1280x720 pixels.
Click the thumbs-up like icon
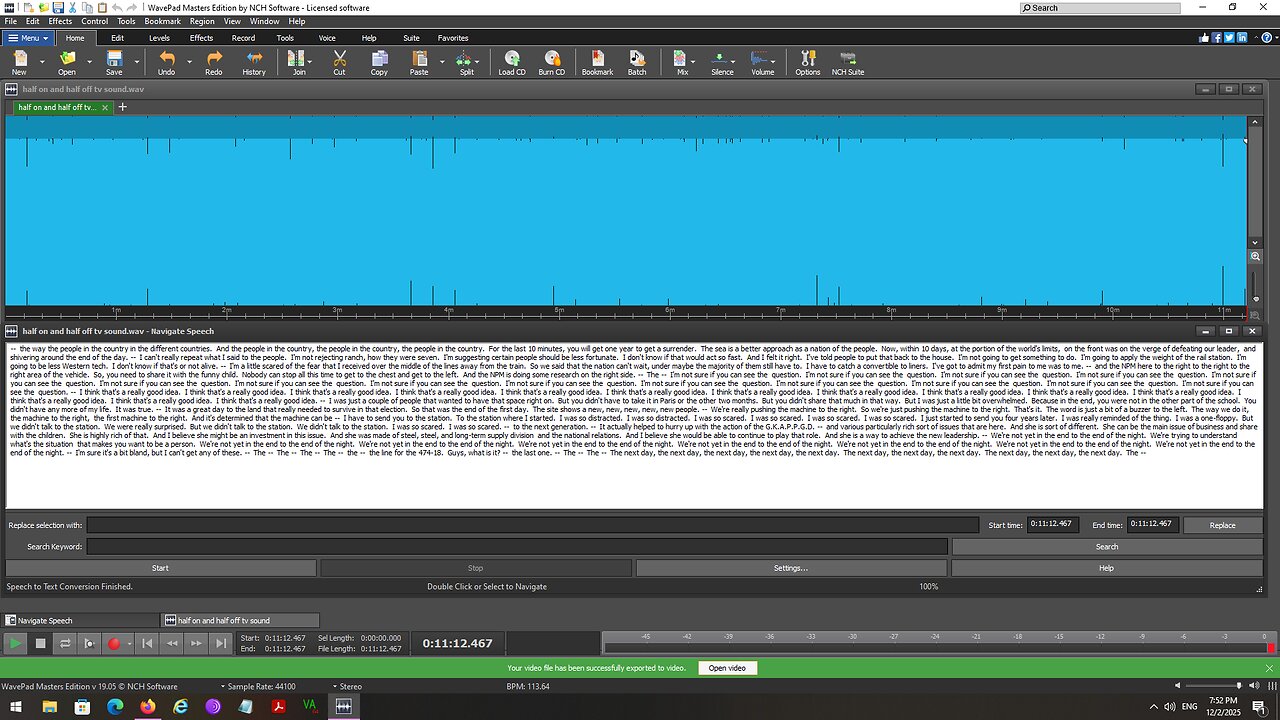pyautogui.click(x=1204, y=38)
